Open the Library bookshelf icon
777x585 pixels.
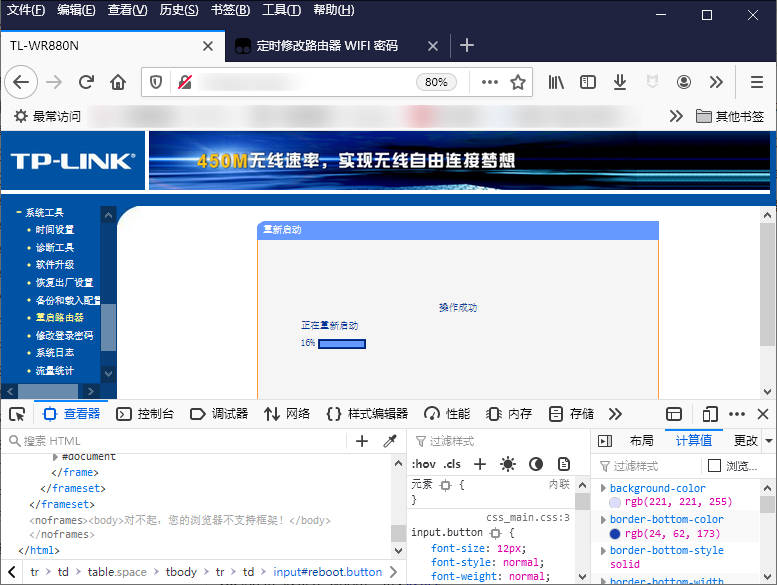coord(556,82)
